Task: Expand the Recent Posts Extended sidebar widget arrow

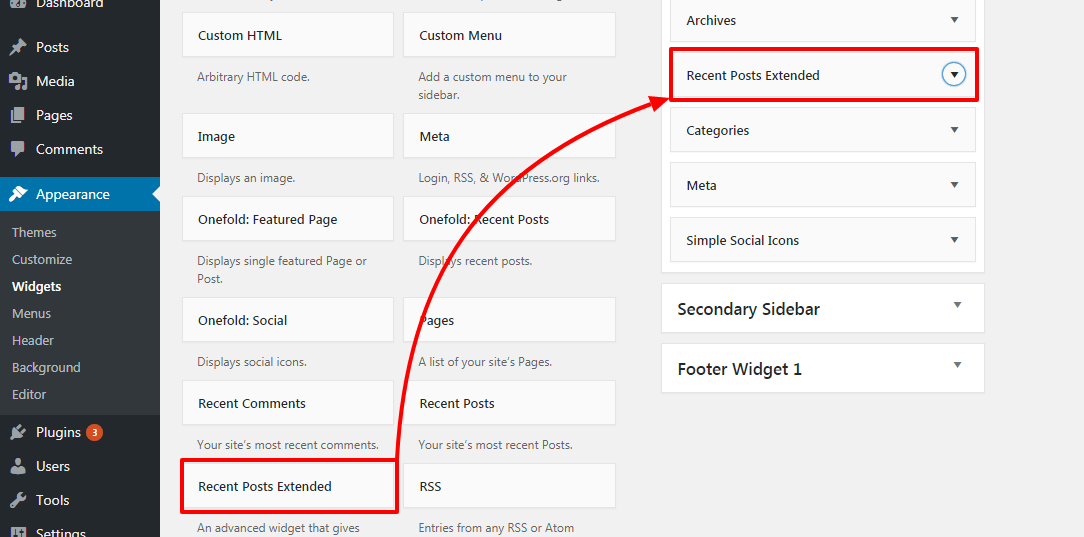Action: click(x=954, y=74)
